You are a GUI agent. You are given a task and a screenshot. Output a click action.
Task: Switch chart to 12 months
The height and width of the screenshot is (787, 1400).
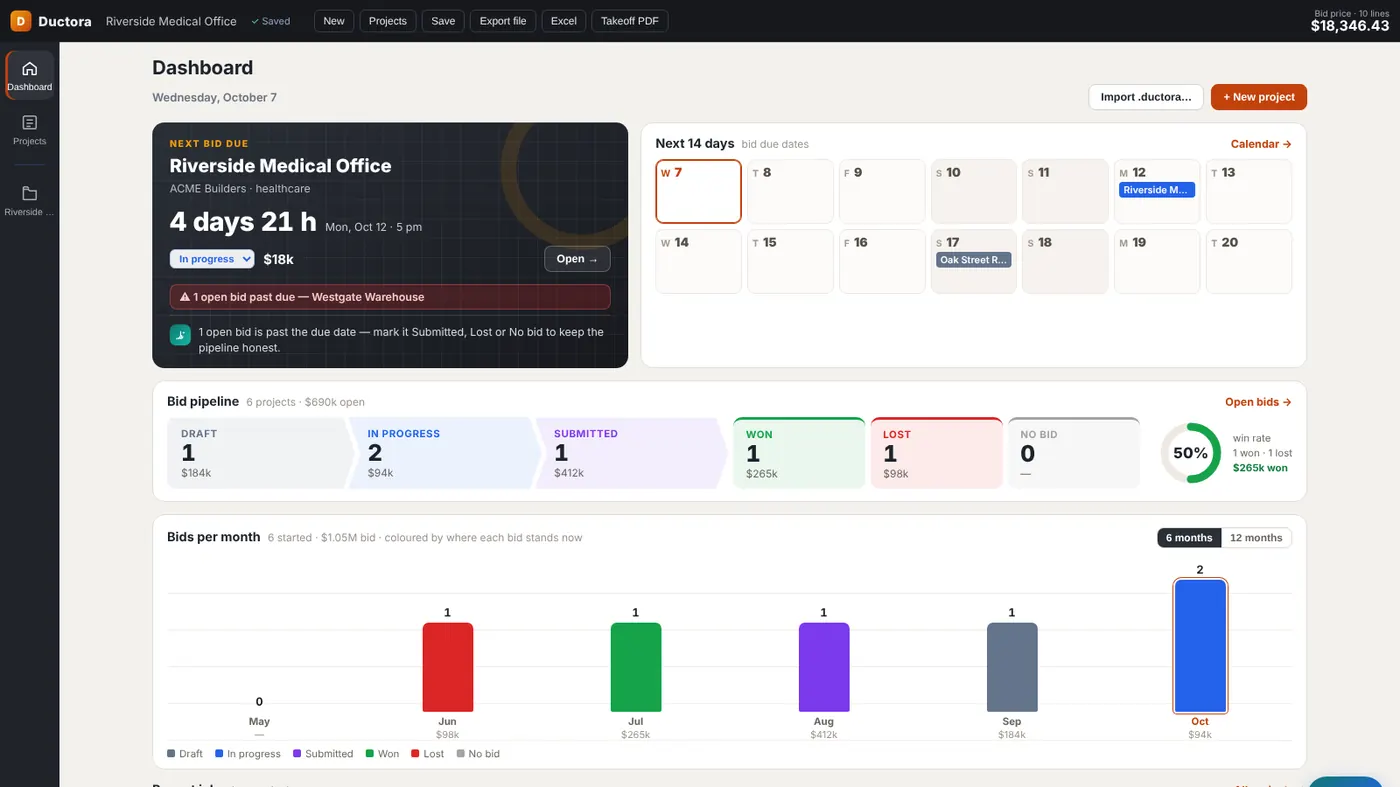(x=1256, y=538)
